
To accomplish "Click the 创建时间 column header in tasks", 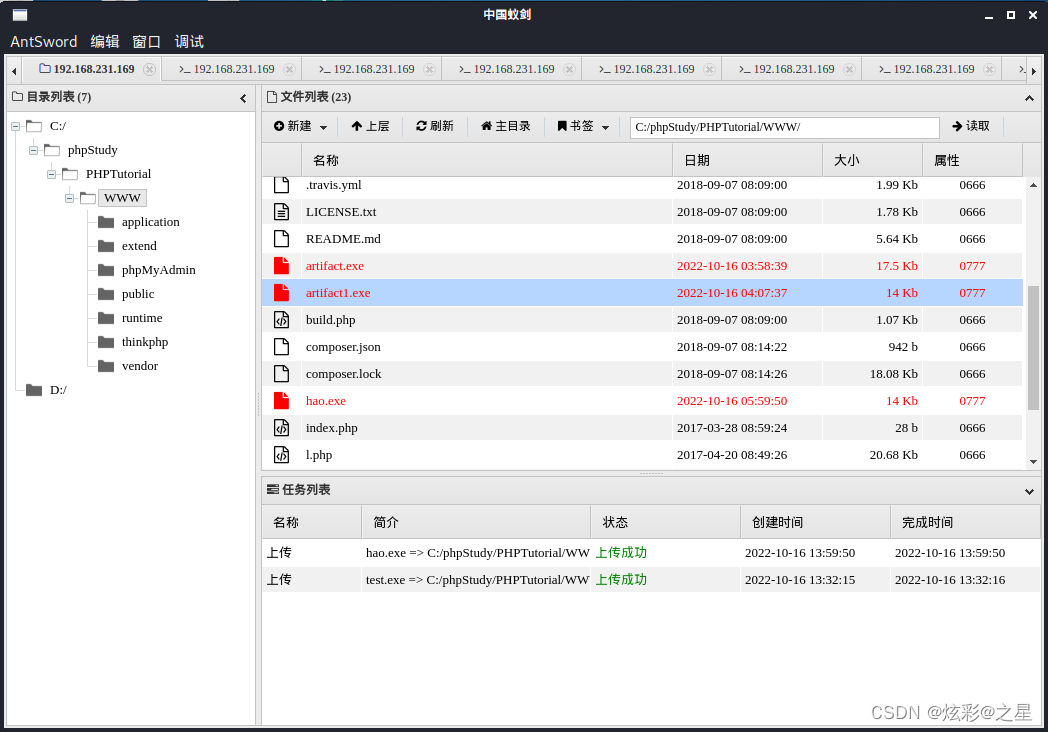I will [x=815, y=522].
